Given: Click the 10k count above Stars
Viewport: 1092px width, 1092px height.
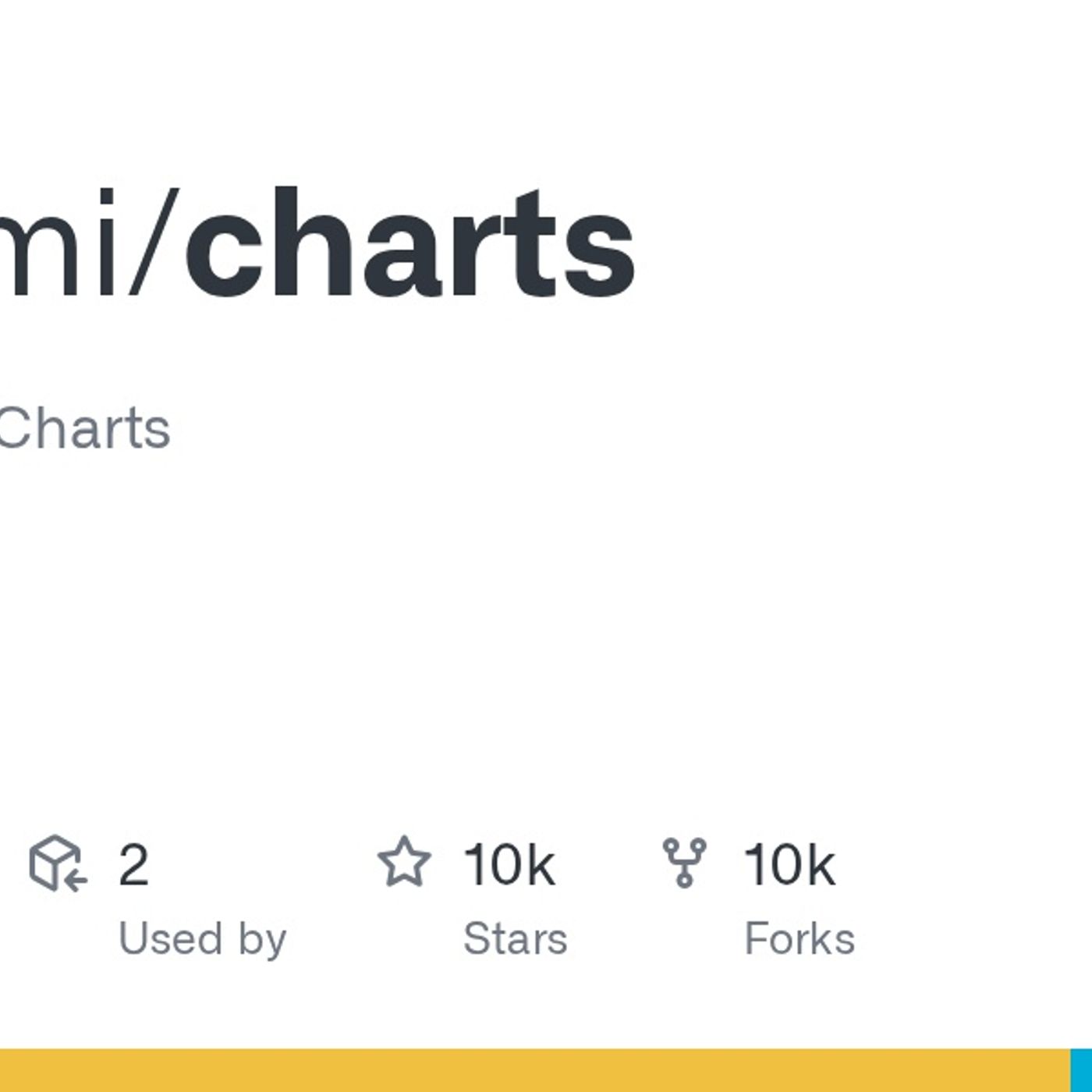Looking at the screenshot, I should coord(509,865).
